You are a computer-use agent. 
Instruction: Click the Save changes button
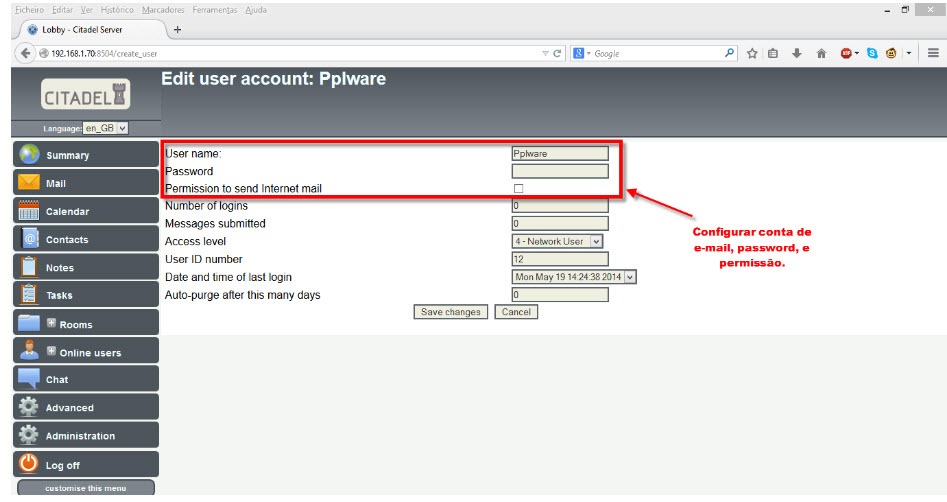click(450, 312)
